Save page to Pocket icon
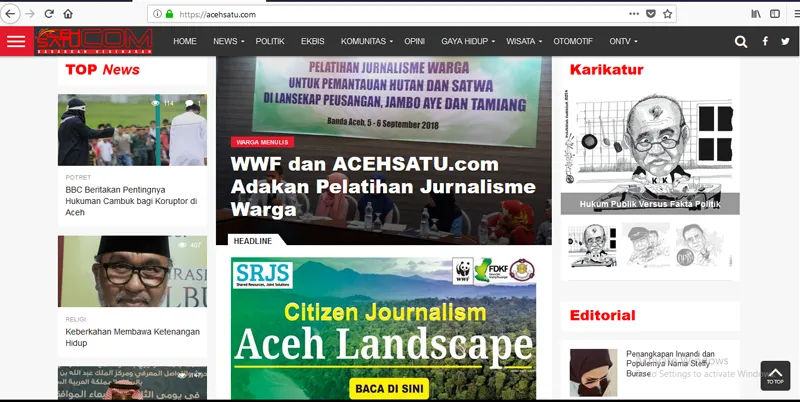The height and width of the screenshot is (402, 800). pos(651,14)
